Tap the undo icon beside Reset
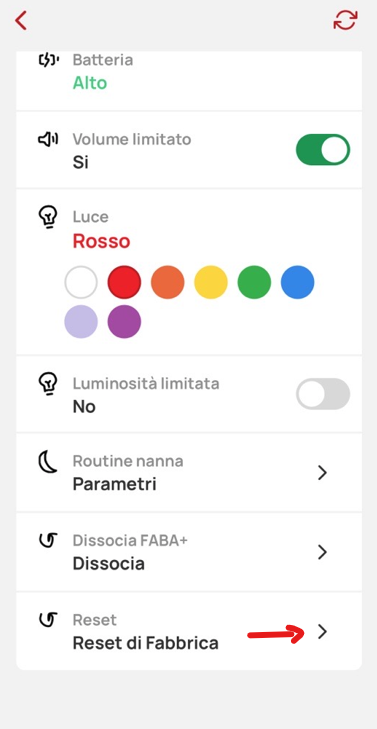Viewport: 377px width, 729px height. (x=48, y=619)
